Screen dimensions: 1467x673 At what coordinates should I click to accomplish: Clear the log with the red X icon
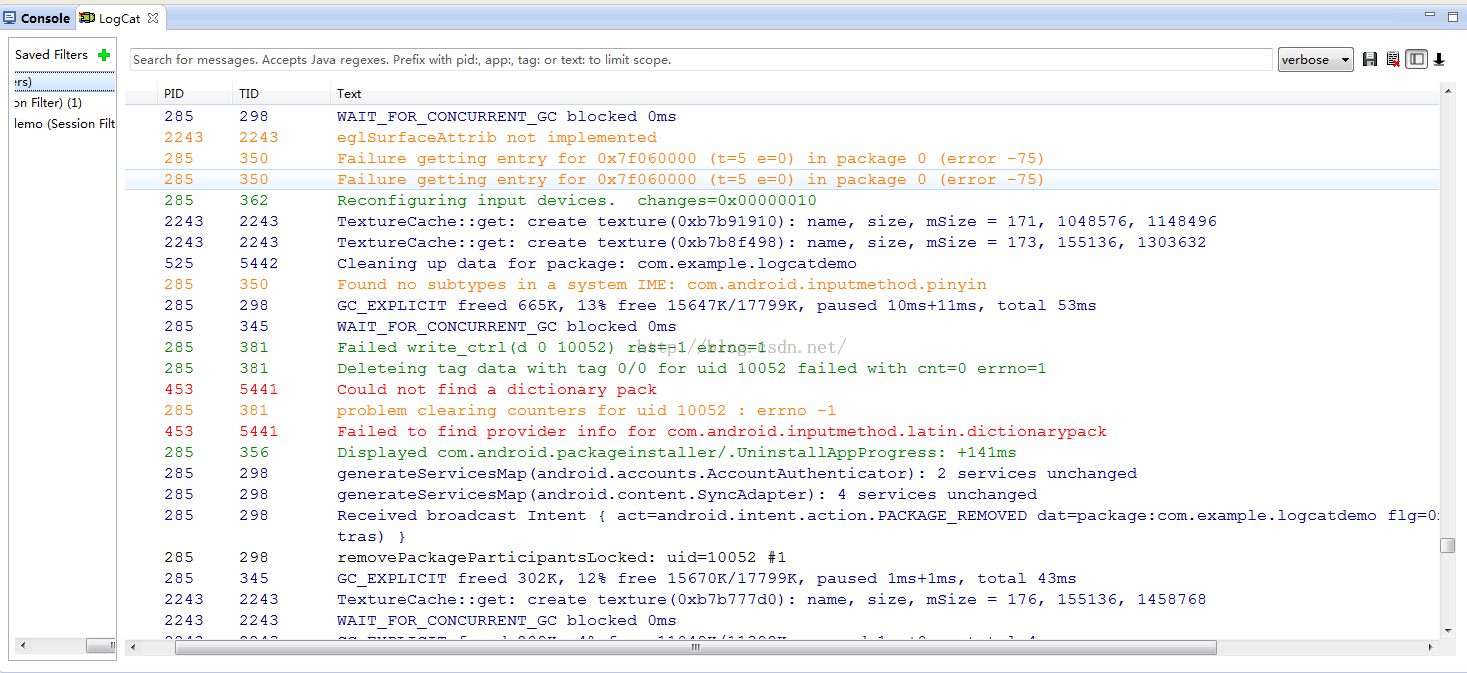pyautogui.click(x=1393, y=60)
